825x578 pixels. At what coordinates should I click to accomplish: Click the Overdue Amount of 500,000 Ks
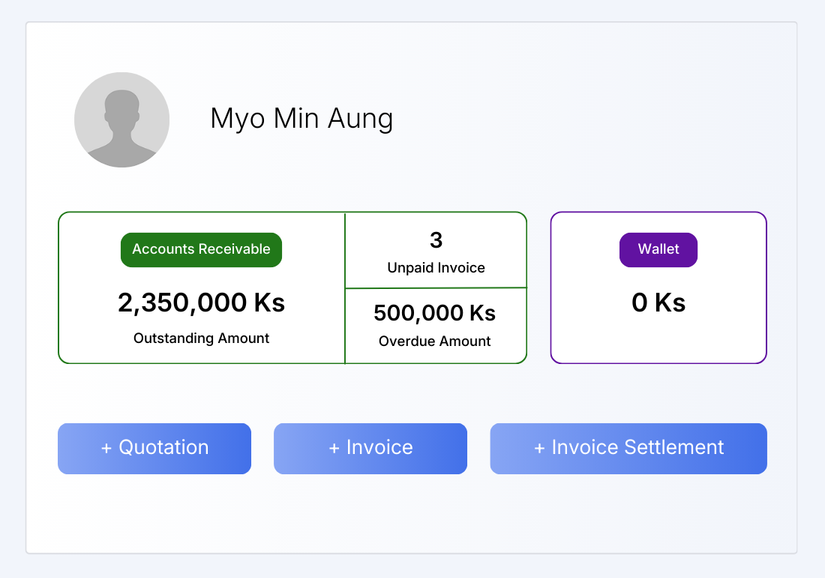[435, 312]
